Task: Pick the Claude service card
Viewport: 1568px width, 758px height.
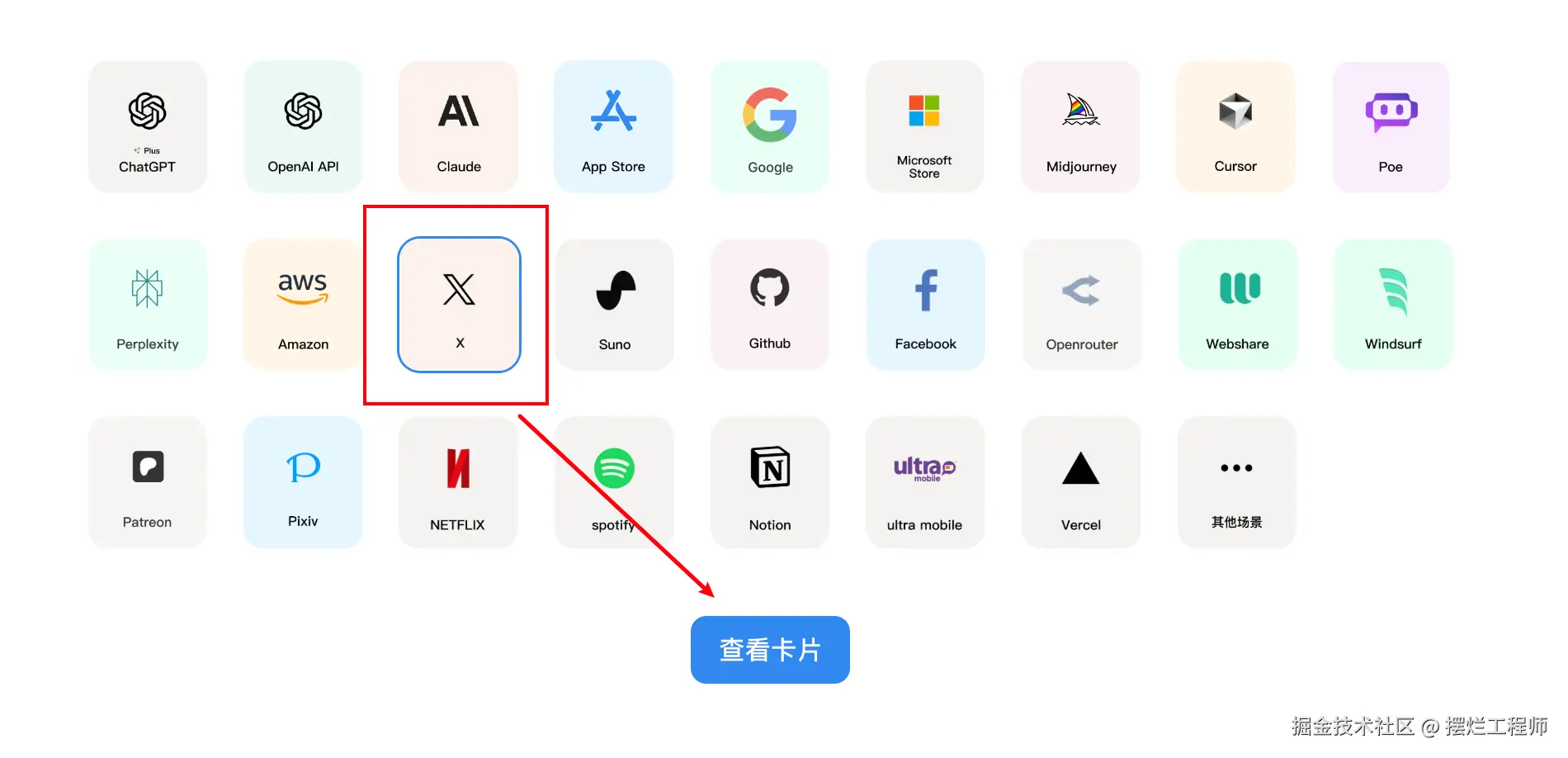Action: 458,126
